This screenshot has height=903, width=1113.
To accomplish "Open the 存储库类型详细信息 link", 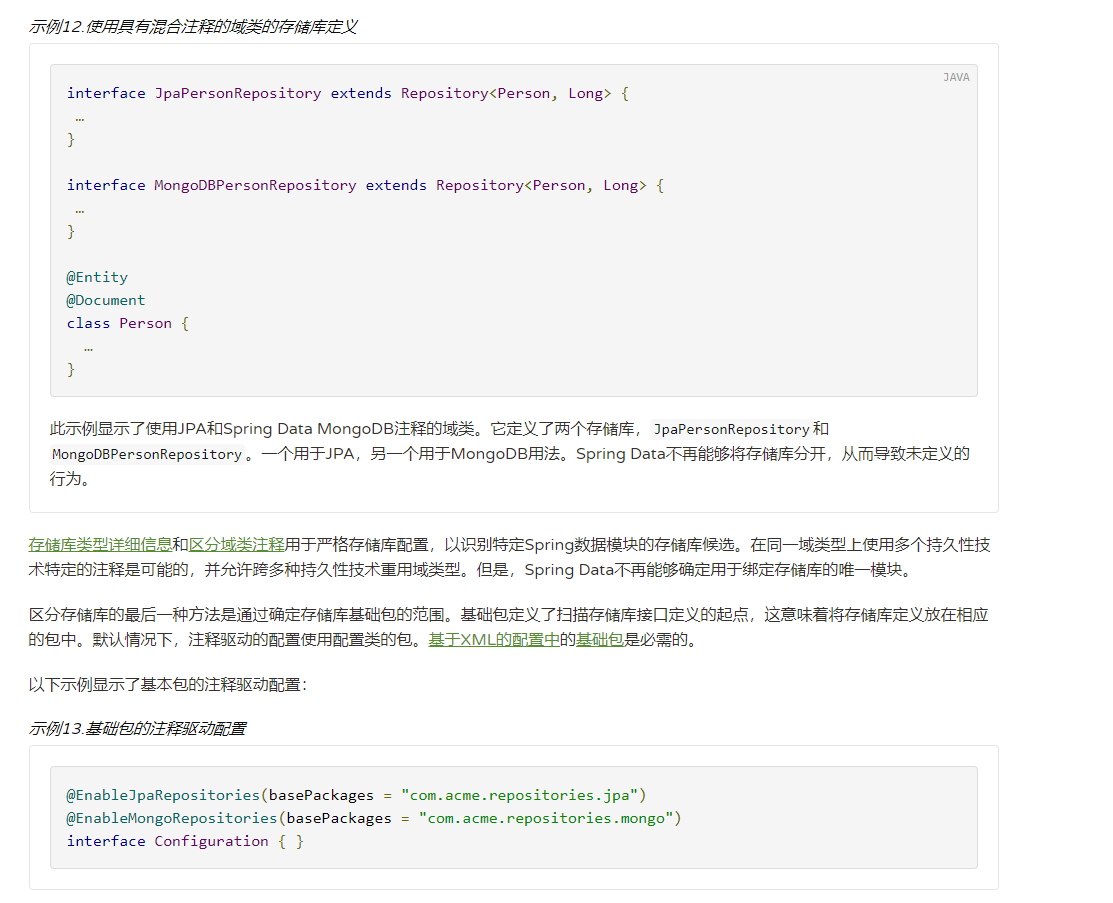I will [100, 544].
